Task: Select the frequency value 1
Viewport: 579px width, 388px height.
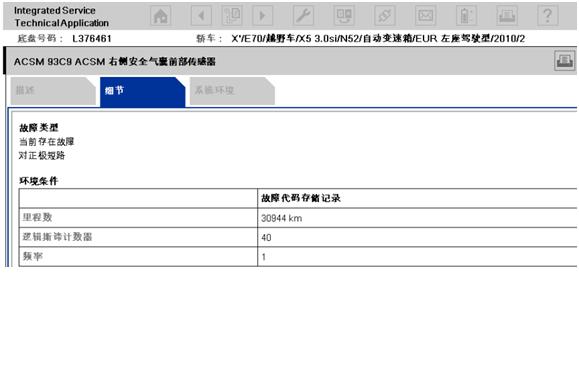Action: pos(264,257)
